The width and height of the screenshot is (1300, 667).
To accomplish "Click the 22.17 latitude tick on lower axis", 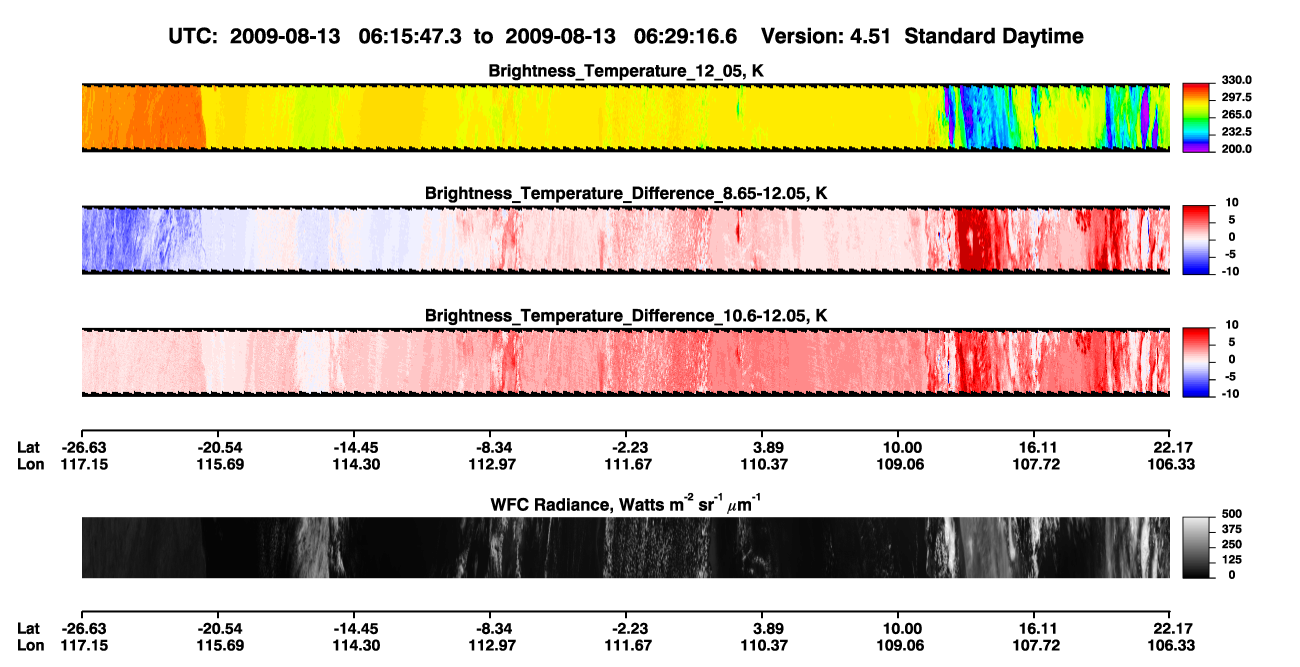I will point(1170,628).
